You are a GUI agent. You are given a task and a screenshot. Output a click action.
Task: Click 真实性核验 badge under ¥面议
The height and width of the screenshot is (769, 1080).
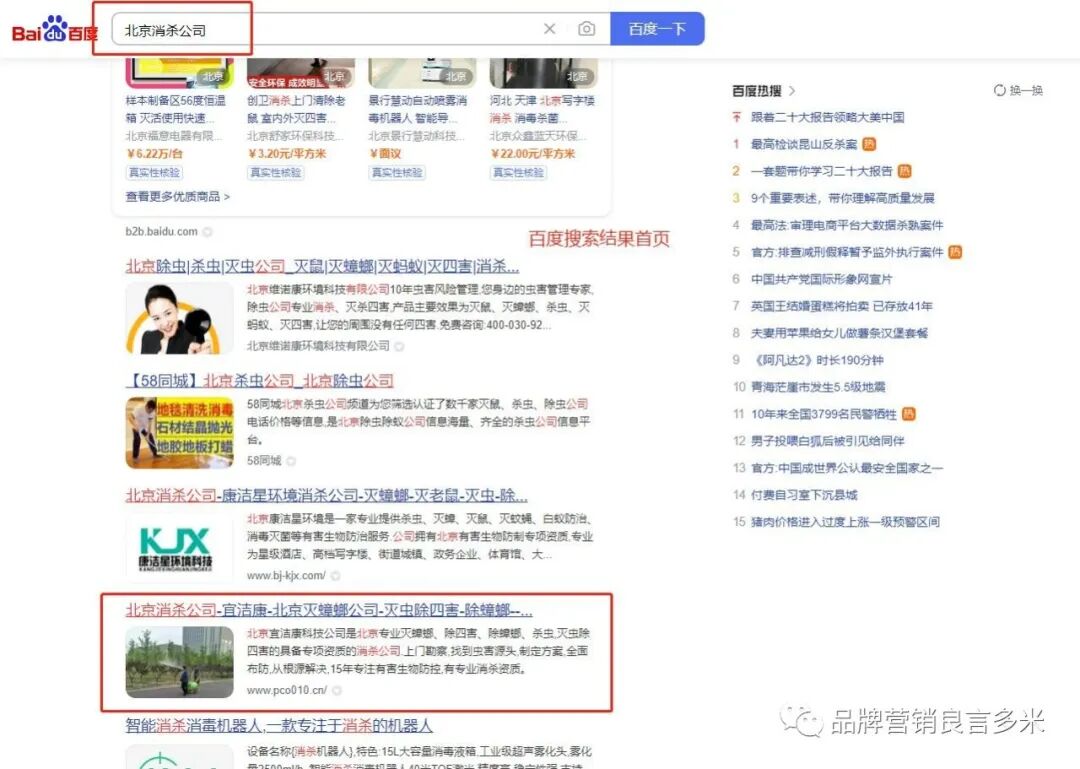[397, 172]
